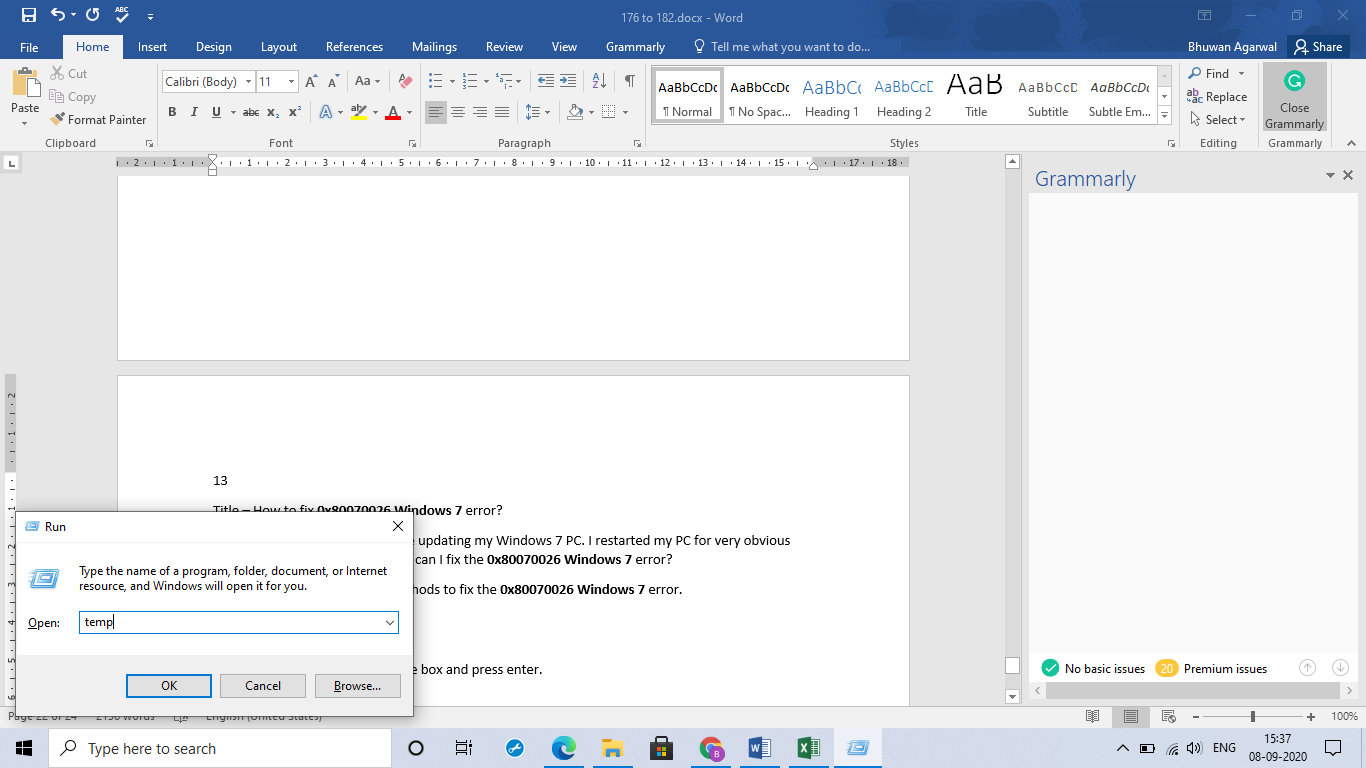Click the Sort paragraph icon
The height and width of the screenshot is (768, 1366).
pyautogui.click(x=599, y=81)
